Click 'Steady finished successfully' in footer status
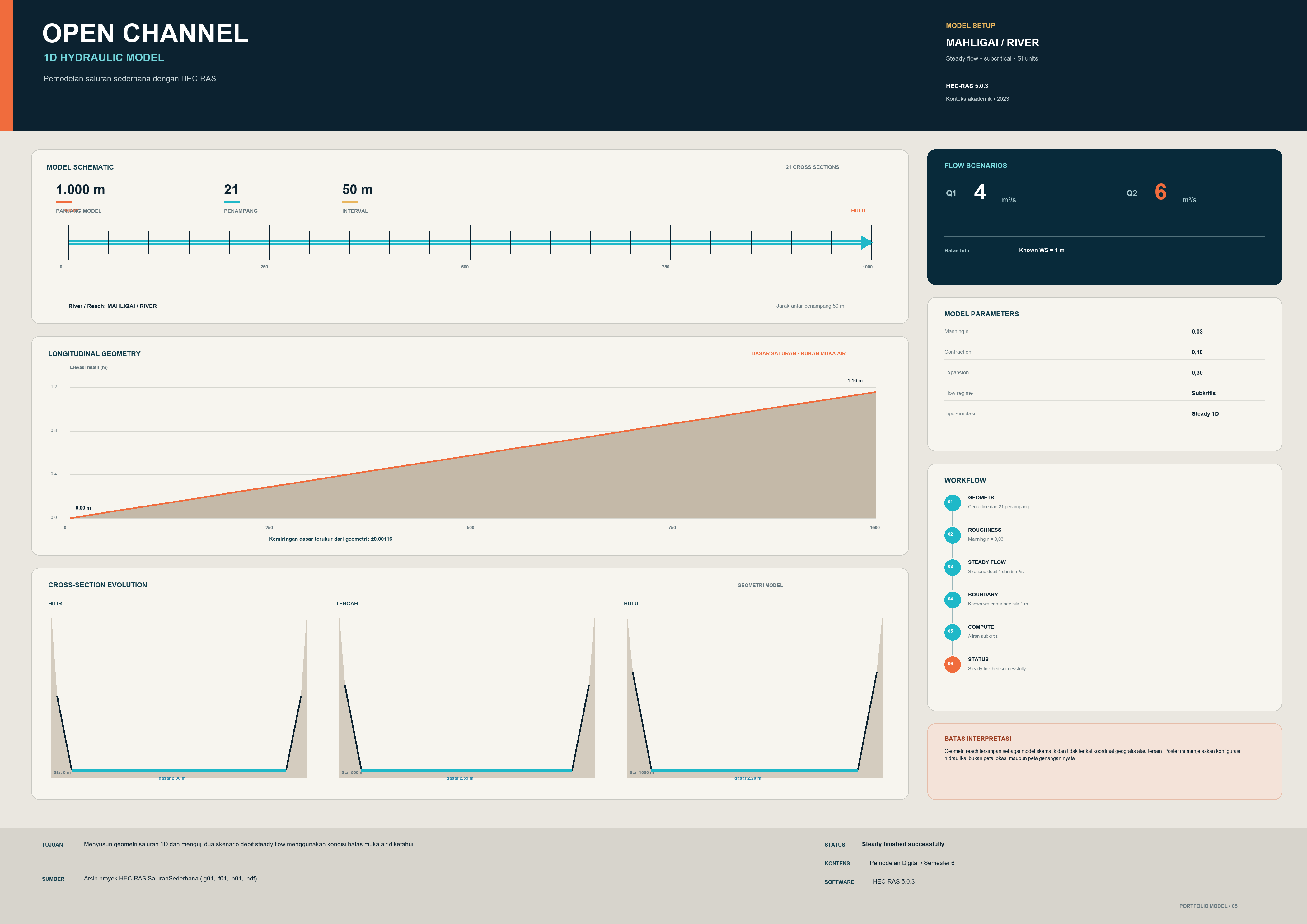The image size is (1307, 924). (x=903, y=844)
